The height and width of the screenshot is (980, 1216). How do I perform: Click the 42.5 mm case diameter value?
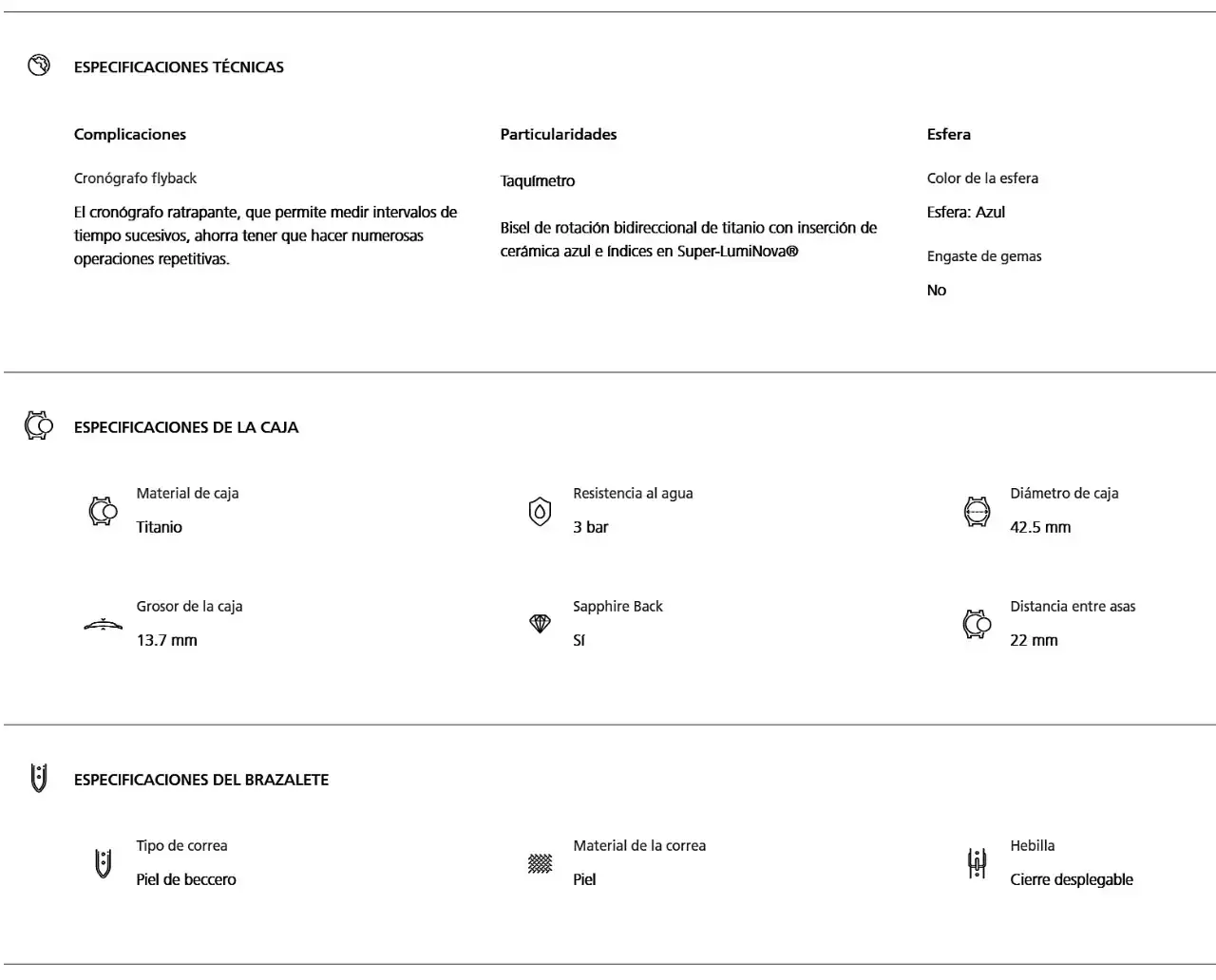1040,527
